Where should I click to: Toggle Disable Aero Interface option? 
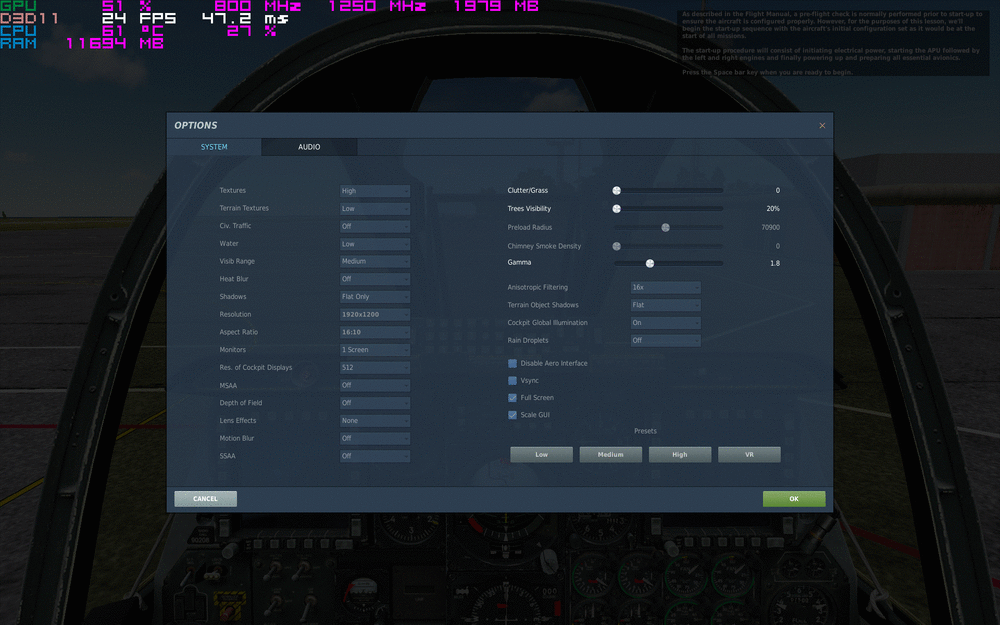(512, 363)
